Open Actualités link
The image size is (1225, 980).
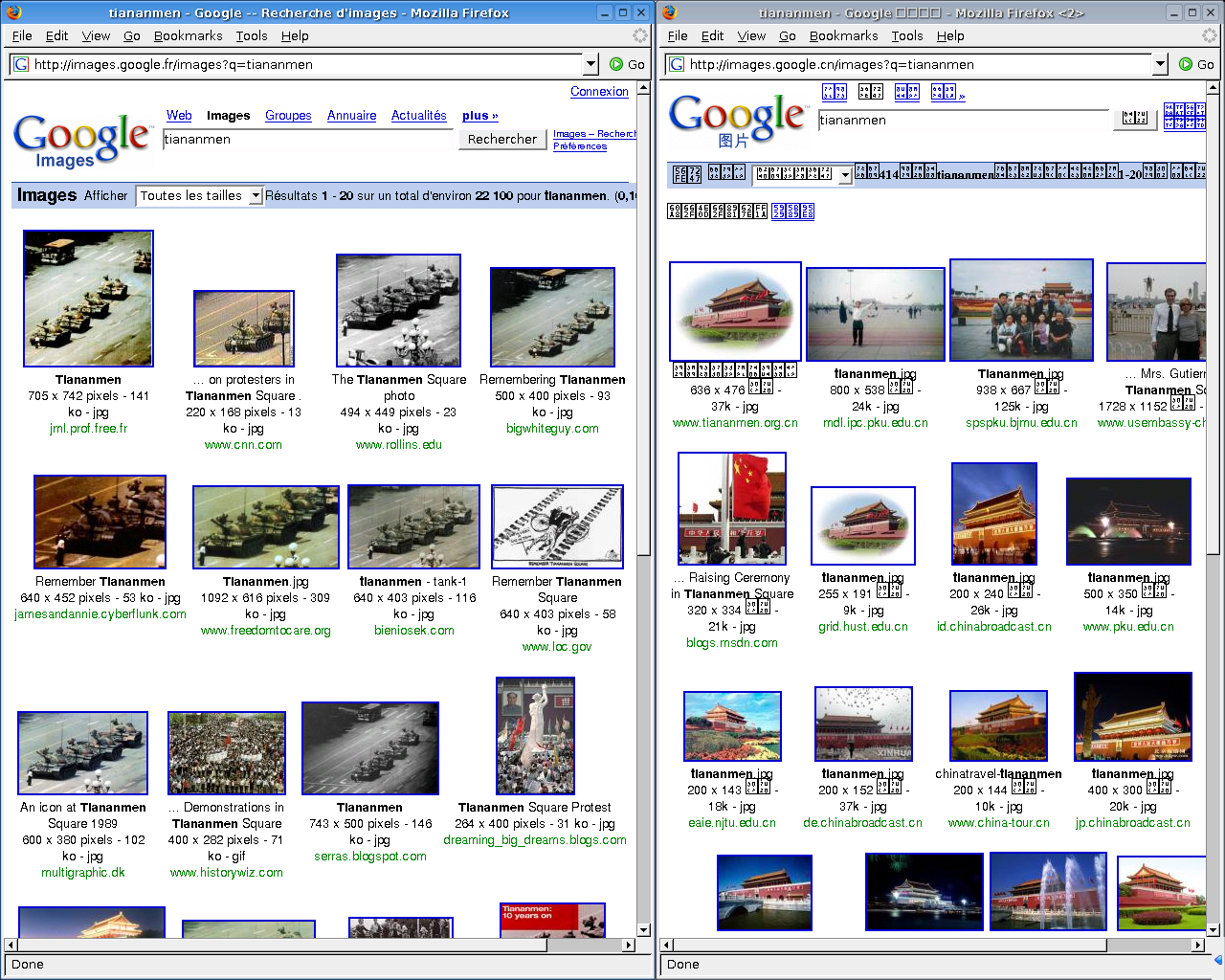[418, 115]
